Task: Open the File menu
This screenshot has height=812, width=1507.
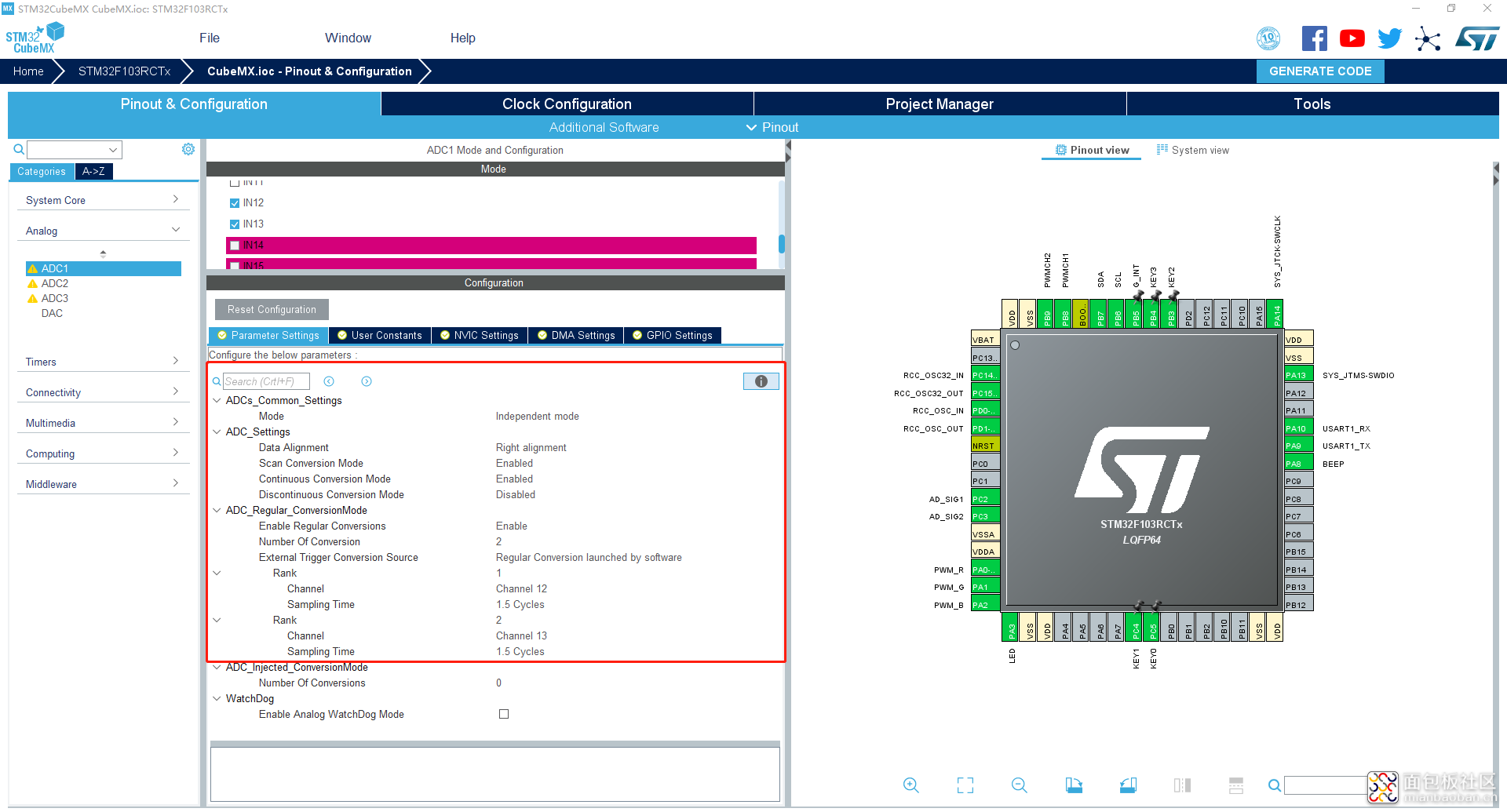Action: click(210, 38)
